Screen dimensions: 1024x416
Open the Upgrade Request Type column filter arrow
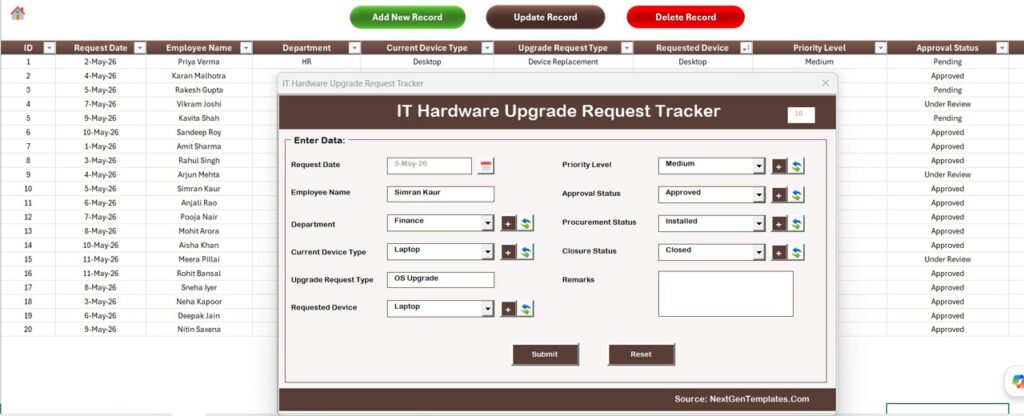tap(627, 48)
